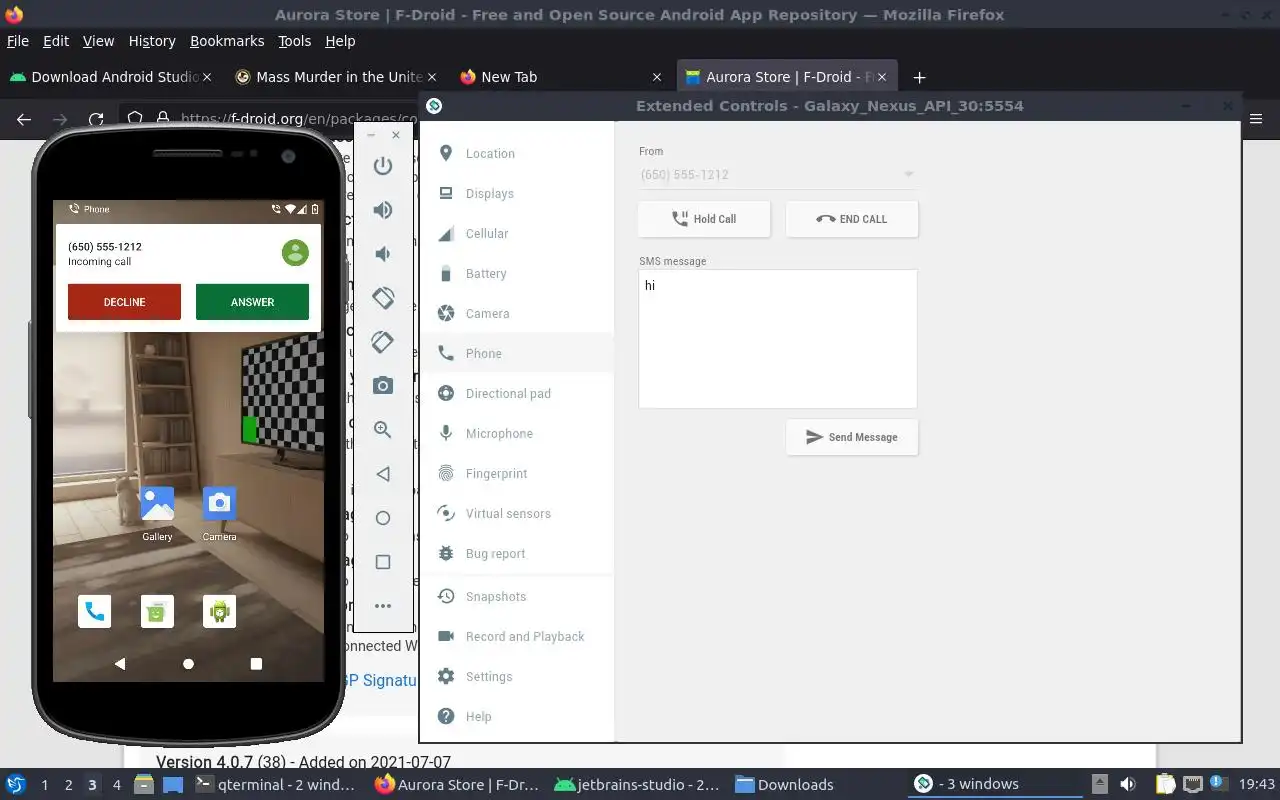This screenshot has height=800, width=1280.
Task: Click the volume speaker tray icon
Action: (1127, 785)
